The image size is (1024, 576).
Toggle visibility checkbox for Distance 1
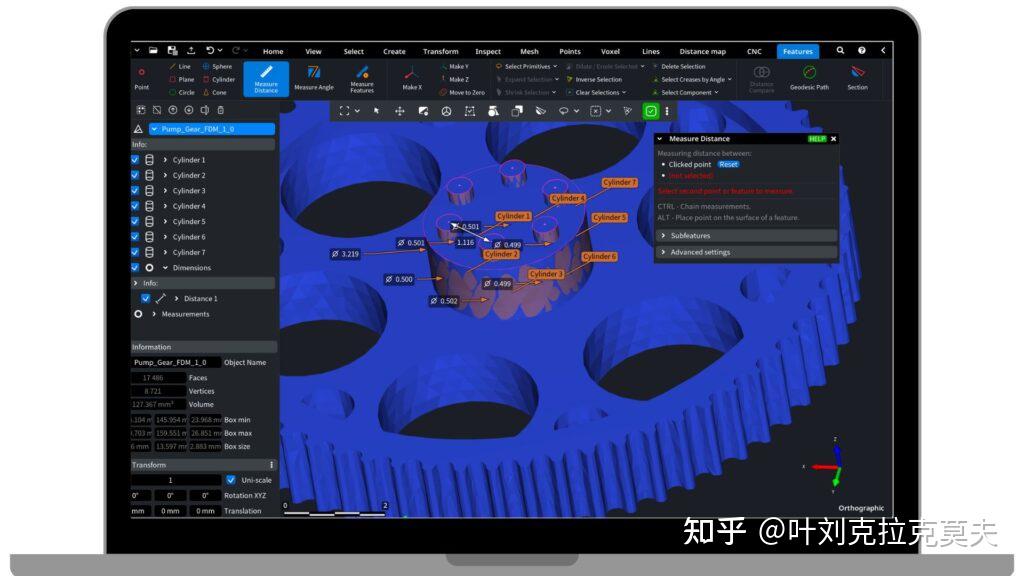pos(146,298)
